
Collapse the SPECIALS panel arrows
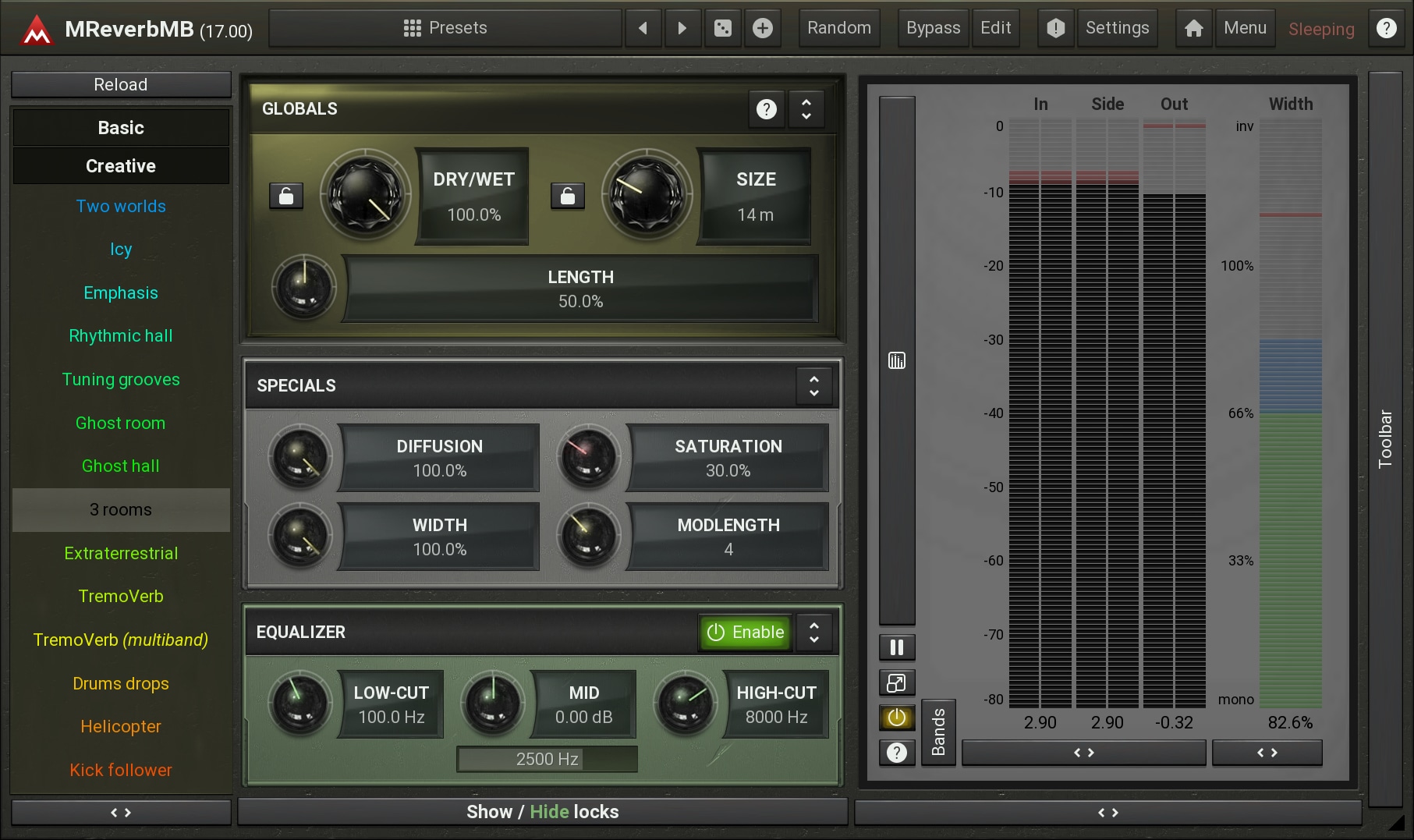[813, 386]
